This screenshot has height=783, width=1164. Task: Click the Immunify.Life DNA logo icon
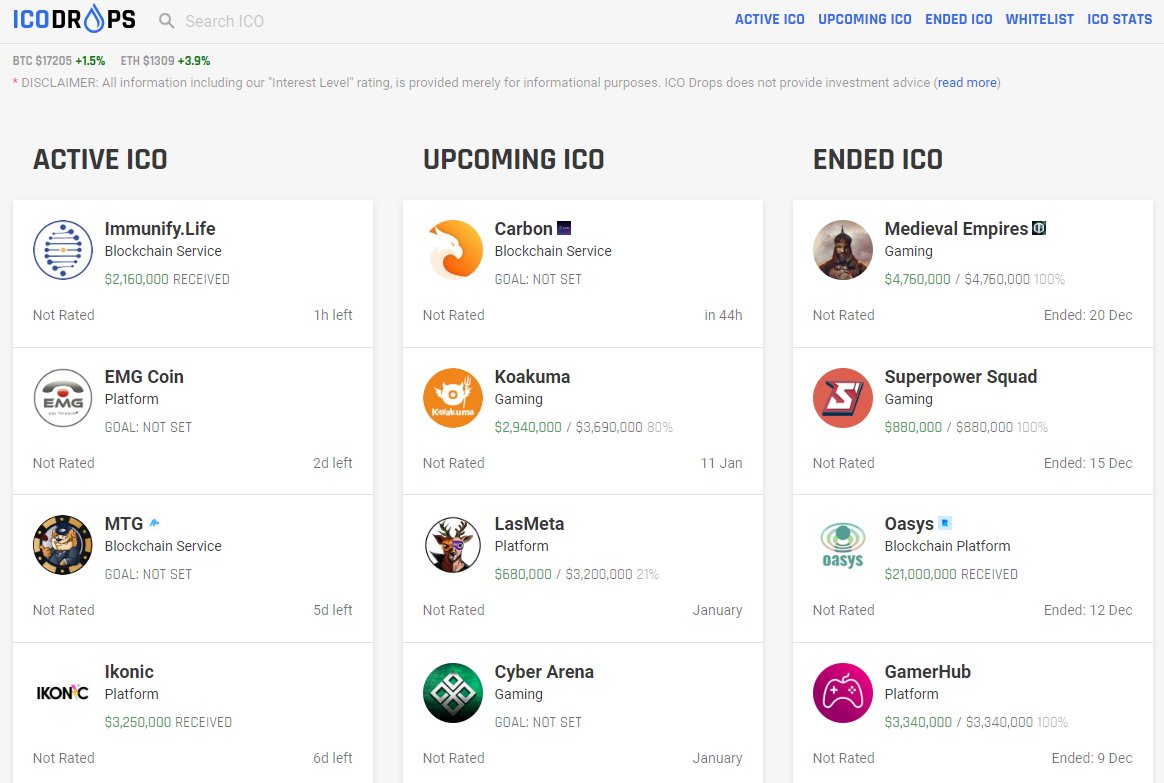[x=62, y=251]
